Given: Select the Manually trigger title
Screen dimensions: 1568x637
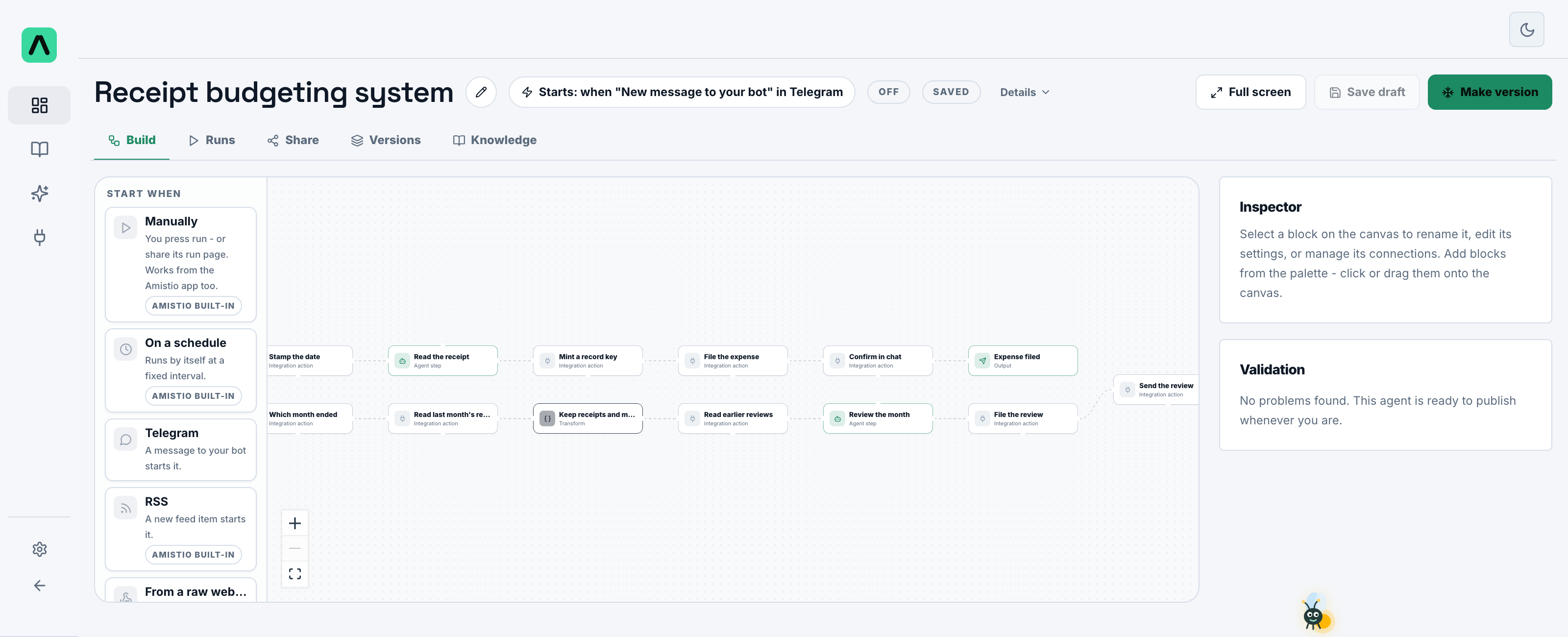Looking at the screenshot, I should 171,221.
